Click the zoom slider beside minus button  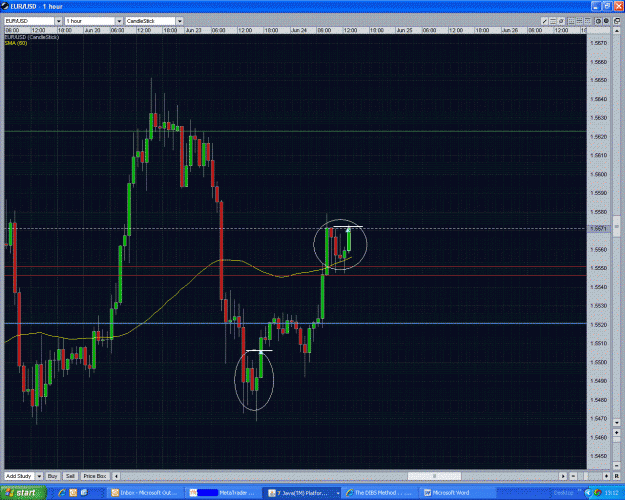click(x=587, y=476)
